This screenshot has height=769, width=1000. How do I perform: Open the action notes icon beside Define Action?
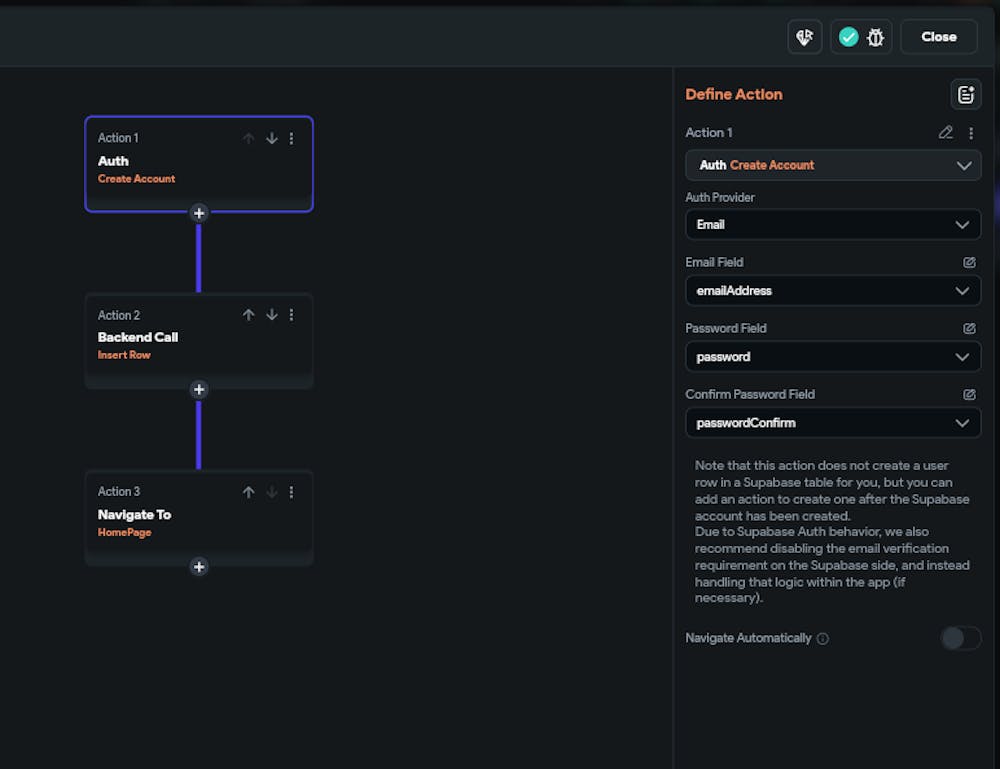coord(965,94)
